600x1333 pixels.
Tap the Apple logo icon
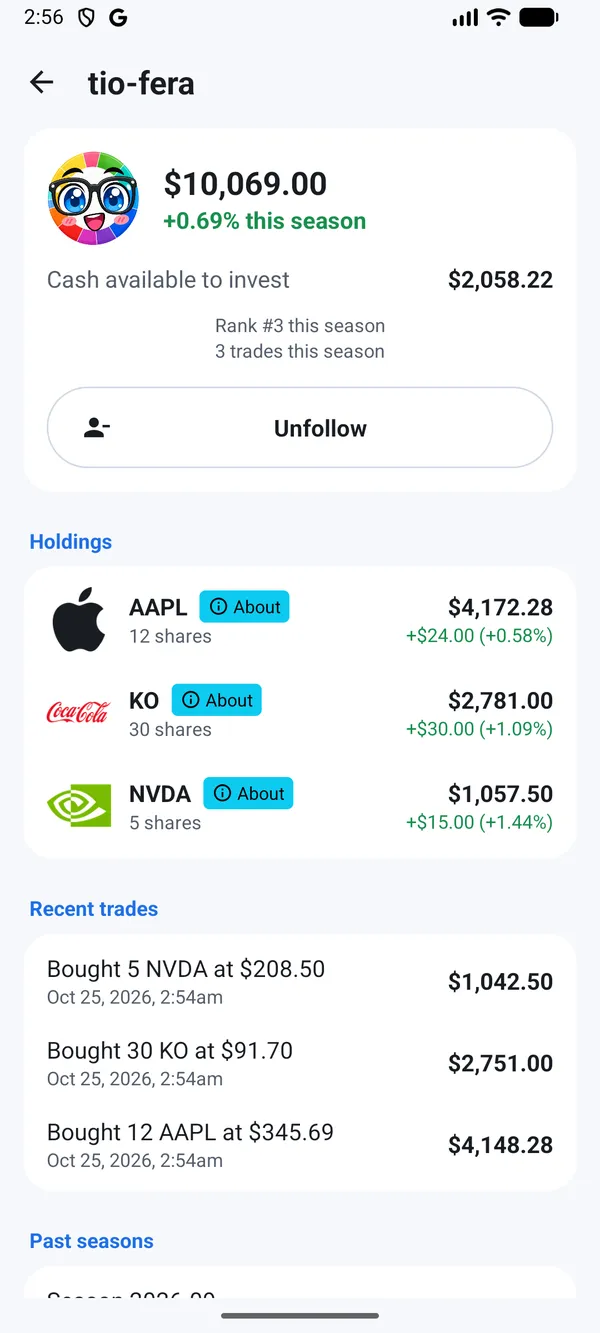pos(79,620)
